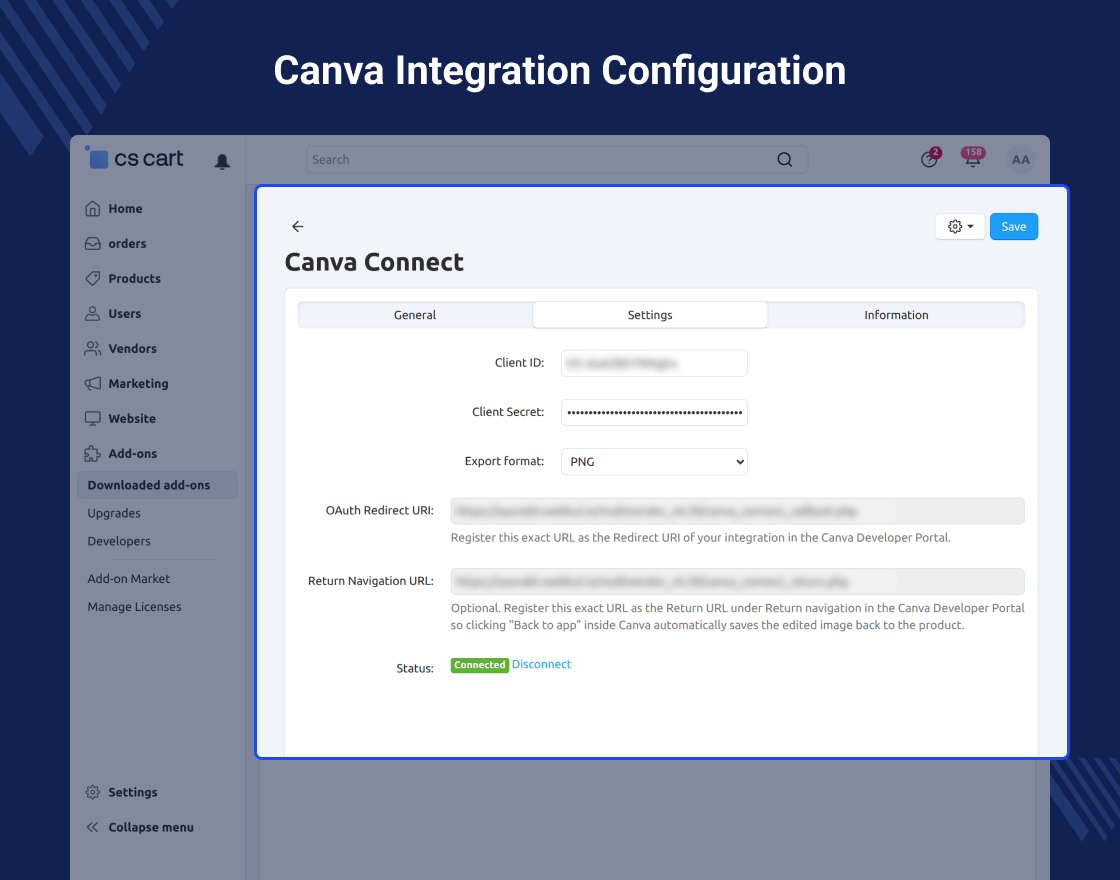Select the Return Navigation URL field
Screen dimensions: 1120x880
click(x=737, y=581)
